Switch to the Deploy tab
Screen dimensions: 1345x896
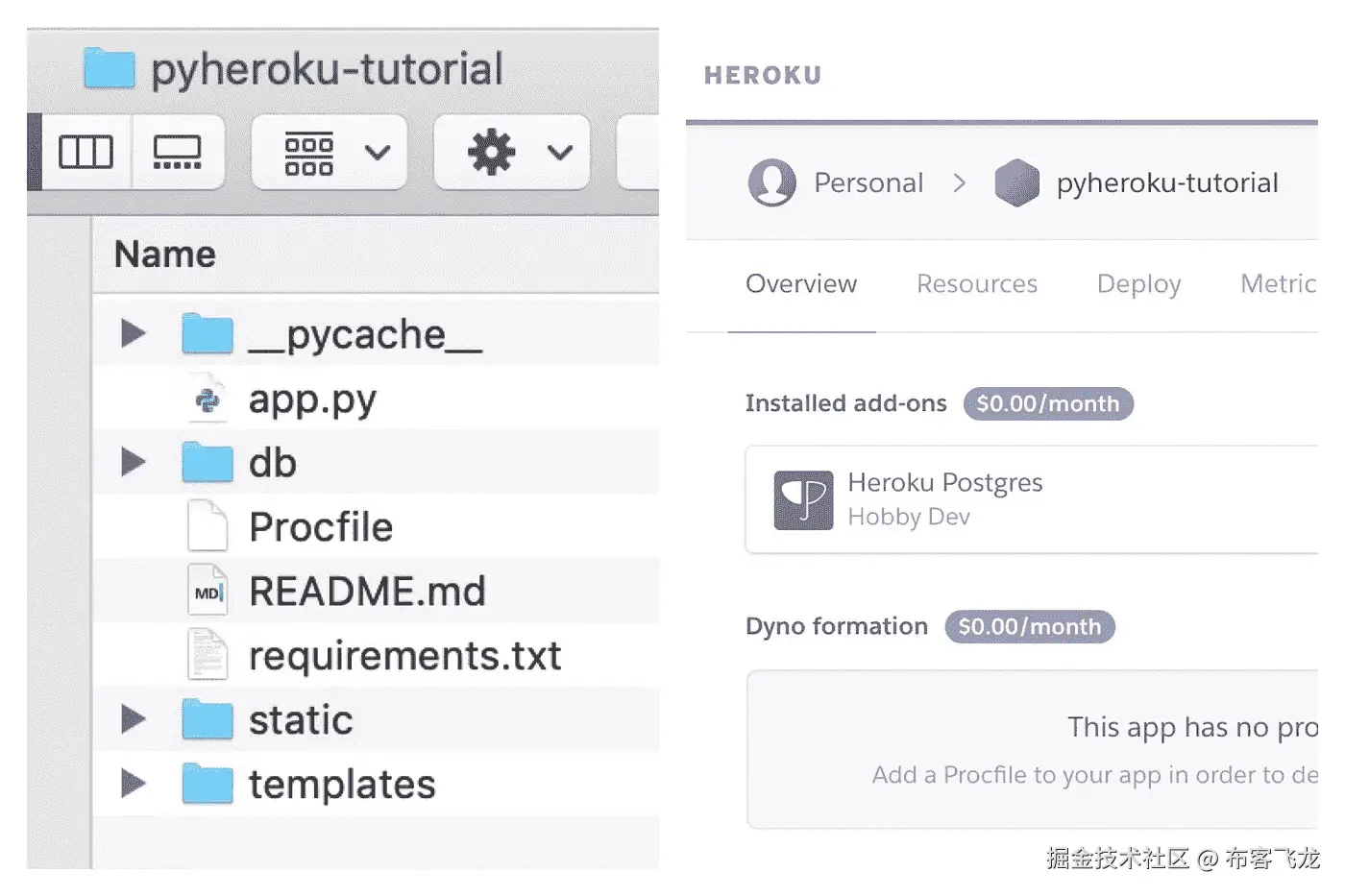(x=1138, y=285)
